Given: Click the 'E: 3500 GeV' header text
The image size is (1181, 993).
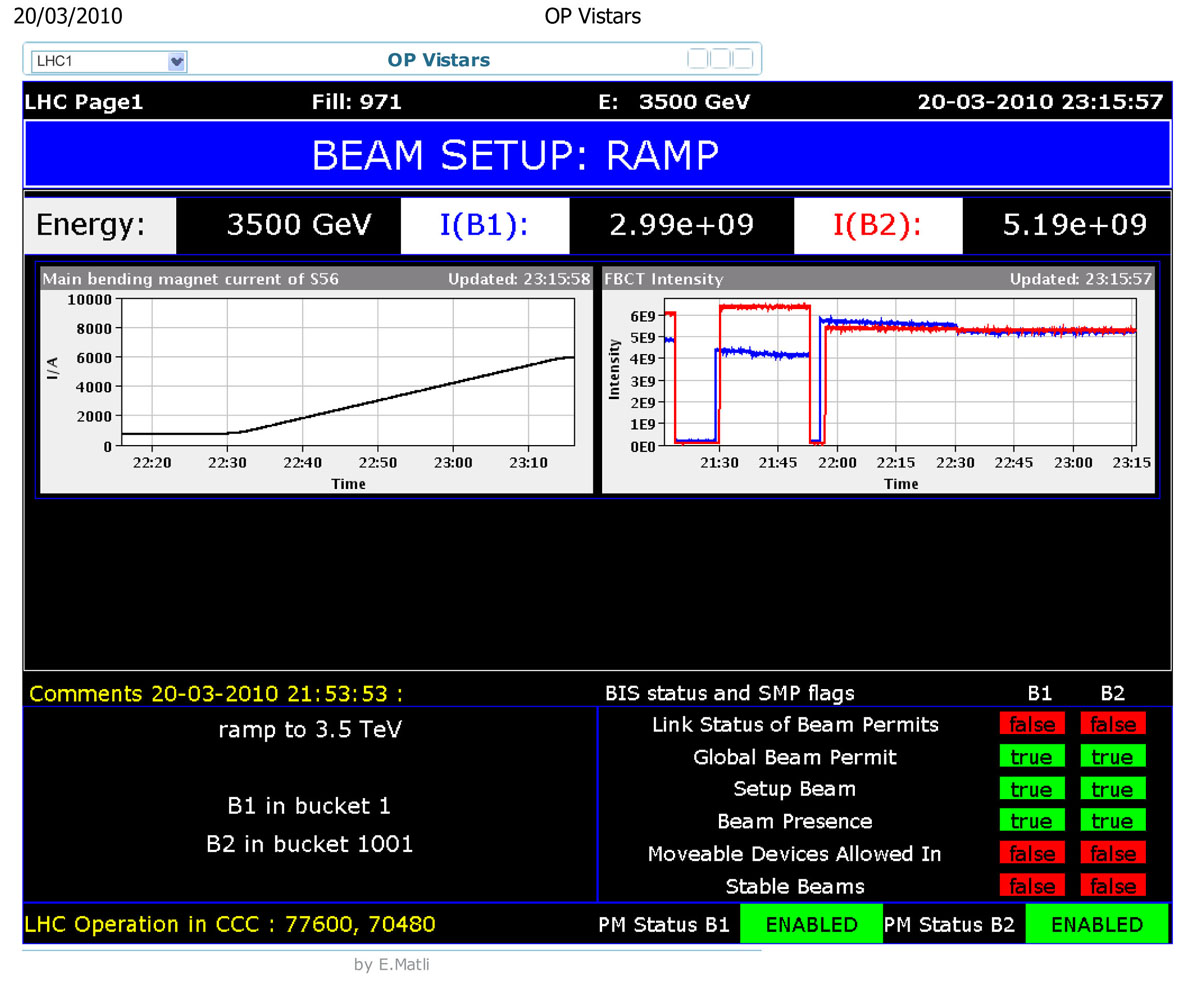Looking at the screenshot, I should click(x=674, y=102).
